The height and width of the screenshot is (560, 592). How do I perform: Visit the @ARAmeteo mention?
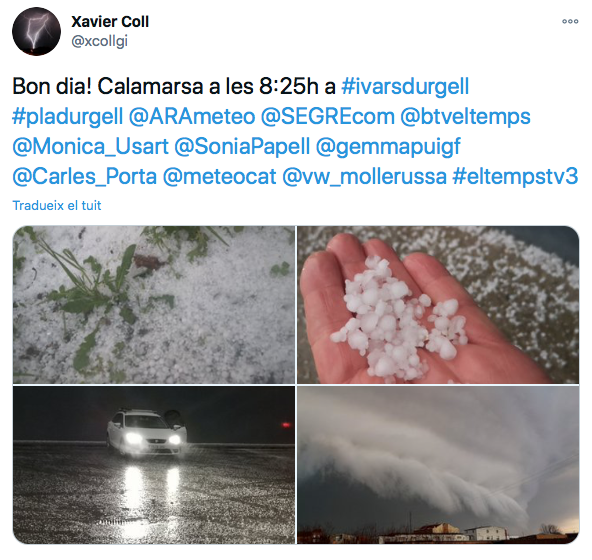pyautogui.click(x=192, y=116)
